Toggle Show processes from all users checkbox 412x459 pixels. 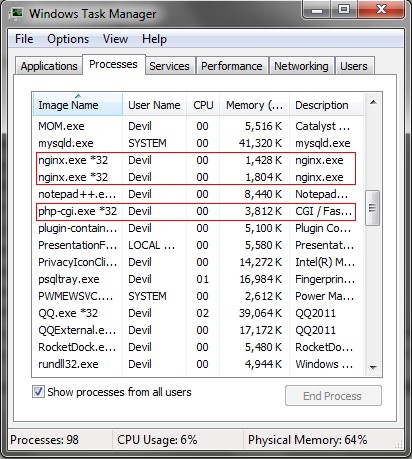[38, 392]
